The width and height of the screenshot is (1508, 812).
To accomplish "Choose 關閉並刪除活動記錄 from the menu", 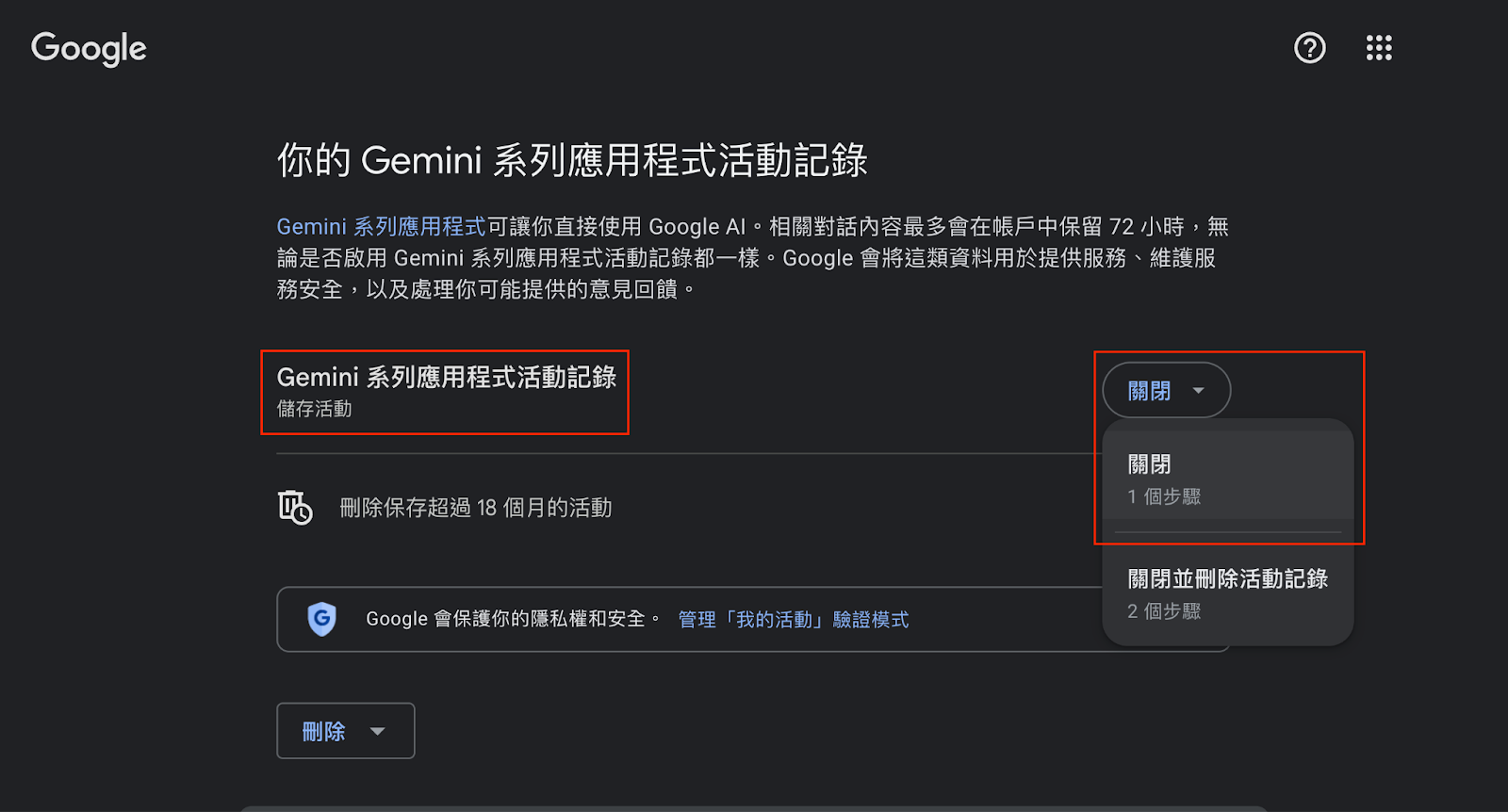I will coord(1227,592).
